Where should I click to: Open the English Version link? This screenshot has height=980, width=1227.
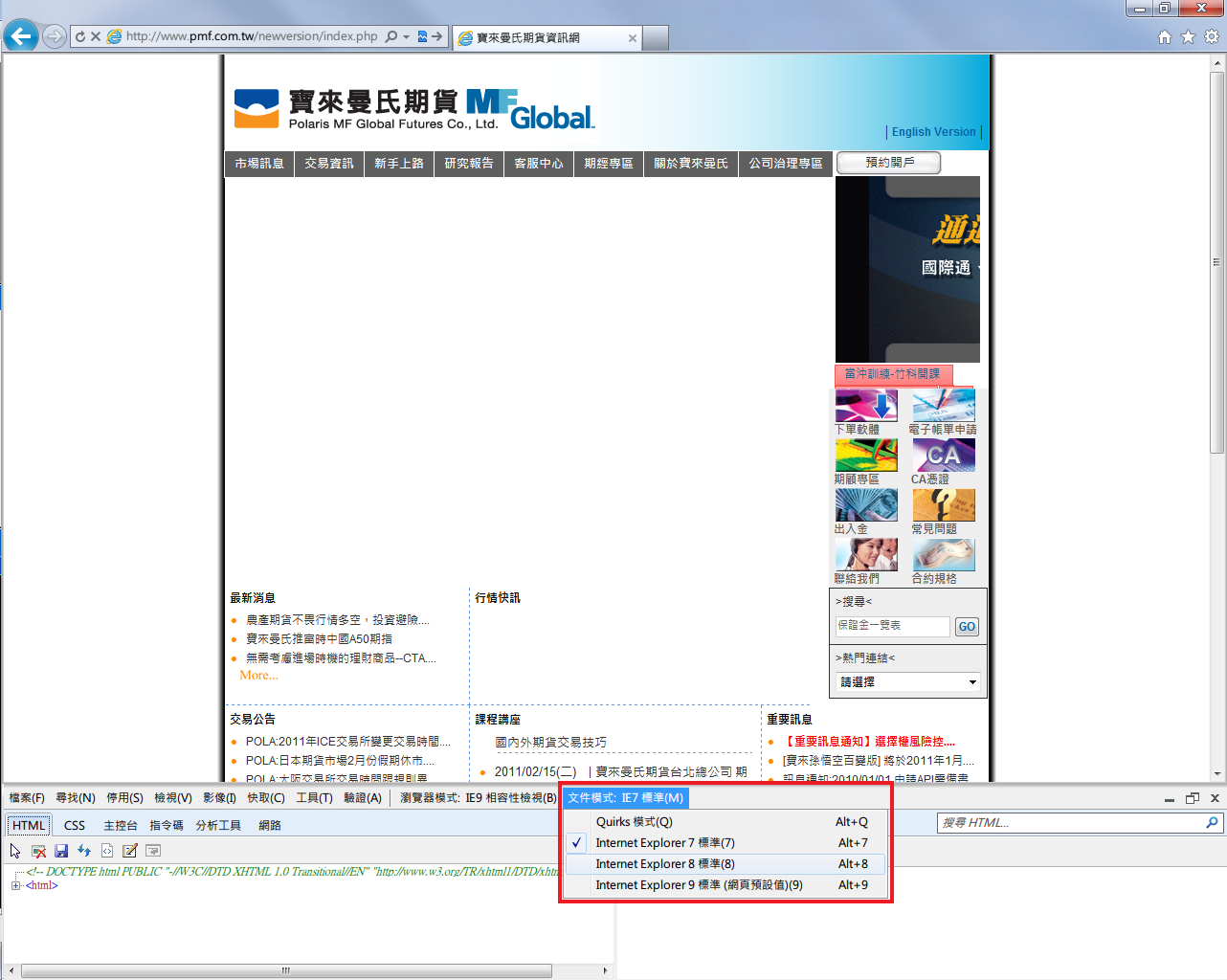(x=934, y=132)
